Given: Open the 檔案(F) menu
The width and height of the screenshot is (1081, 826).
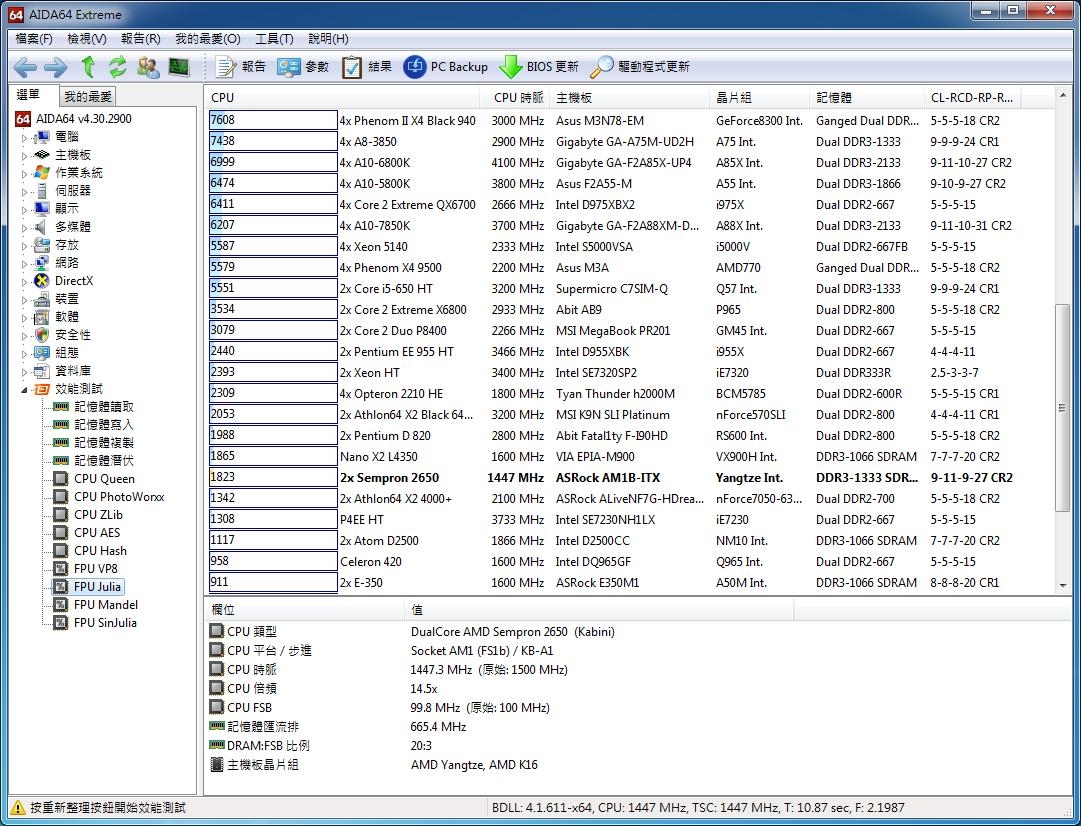Looking at the screenshot, I should pos(34,39).
